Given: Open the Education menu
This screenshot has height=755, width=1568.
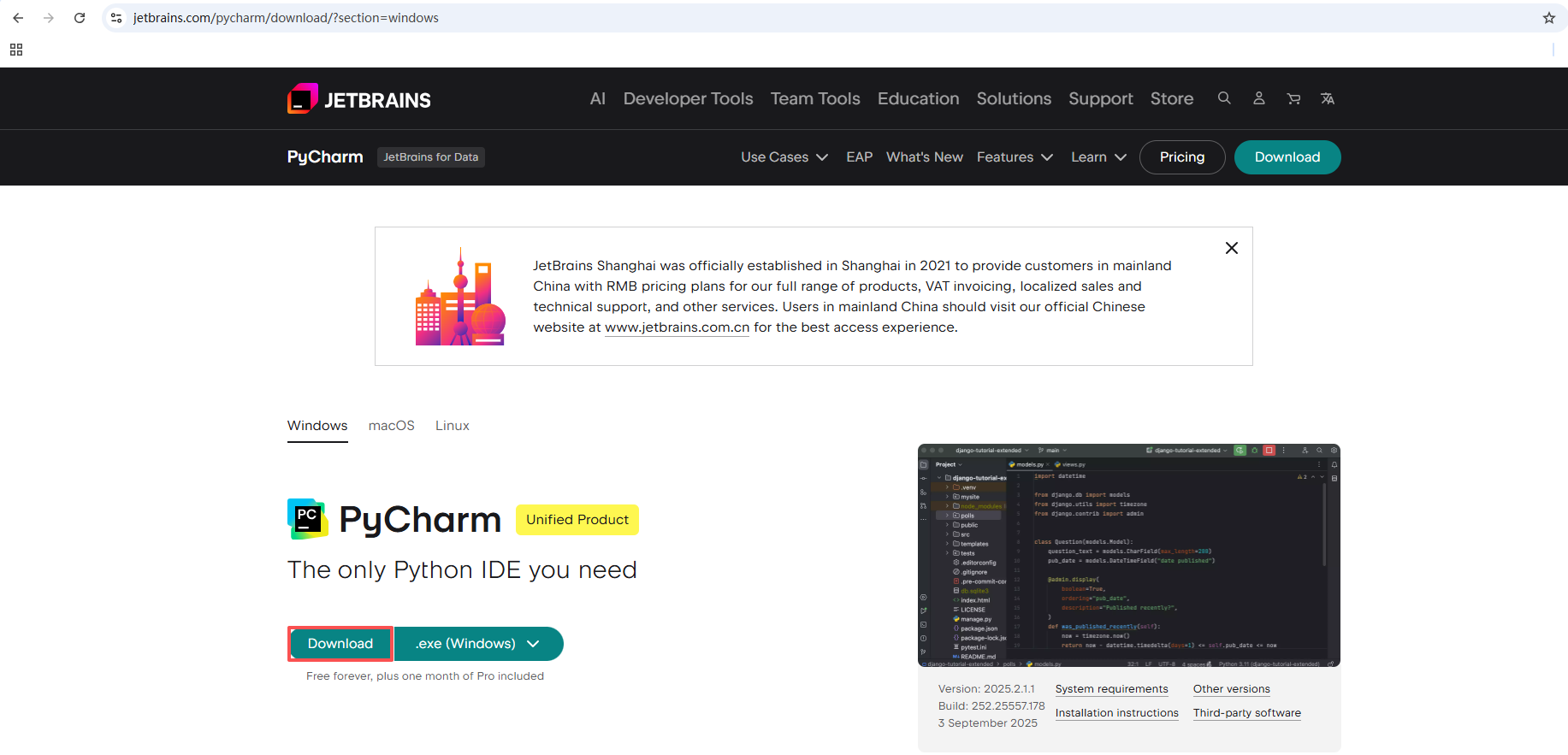Looking at the screenshot, I should pos(919,98).
